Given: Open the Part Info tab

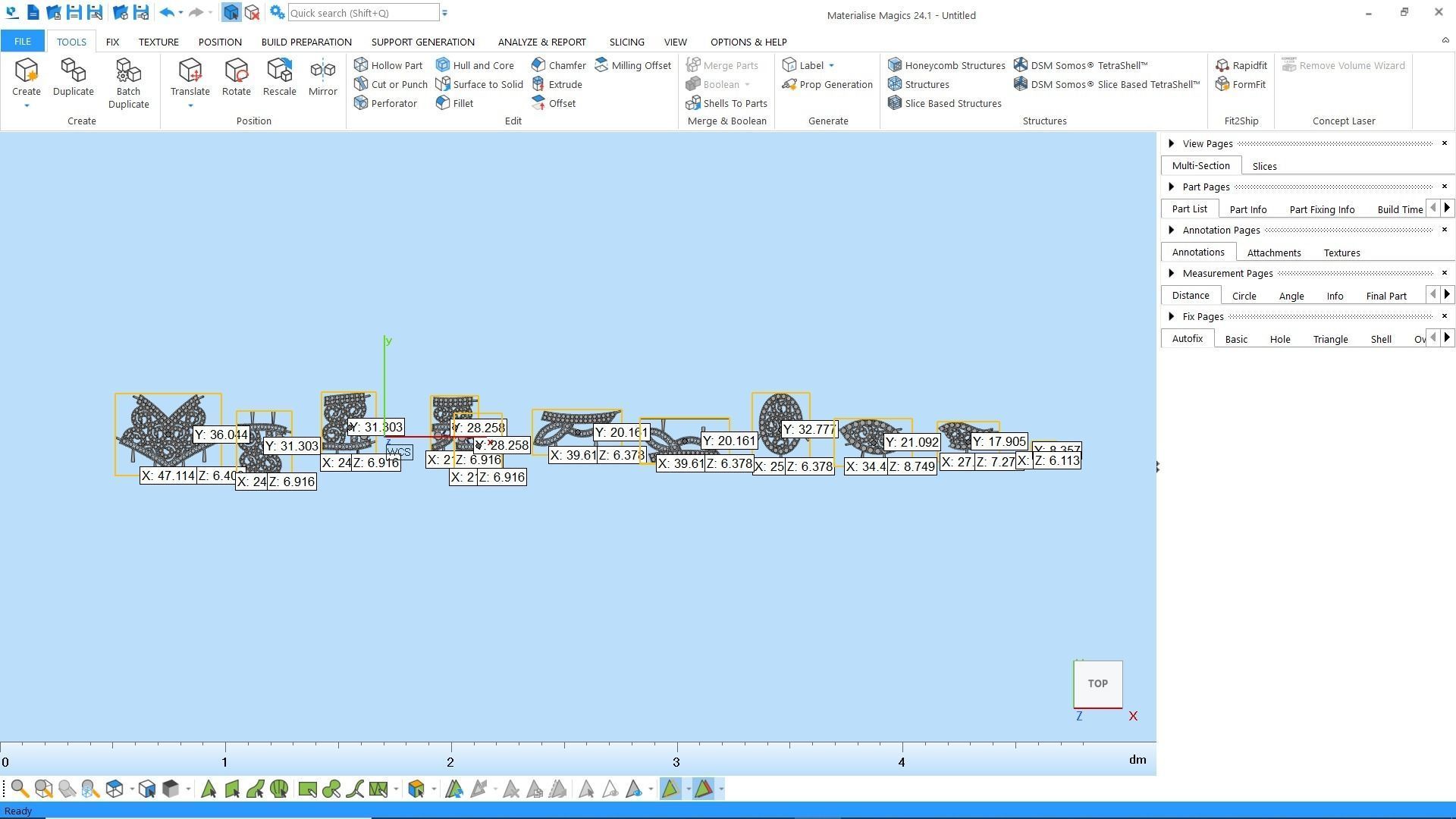Looking at the screenshot, I should (1247, 209).
